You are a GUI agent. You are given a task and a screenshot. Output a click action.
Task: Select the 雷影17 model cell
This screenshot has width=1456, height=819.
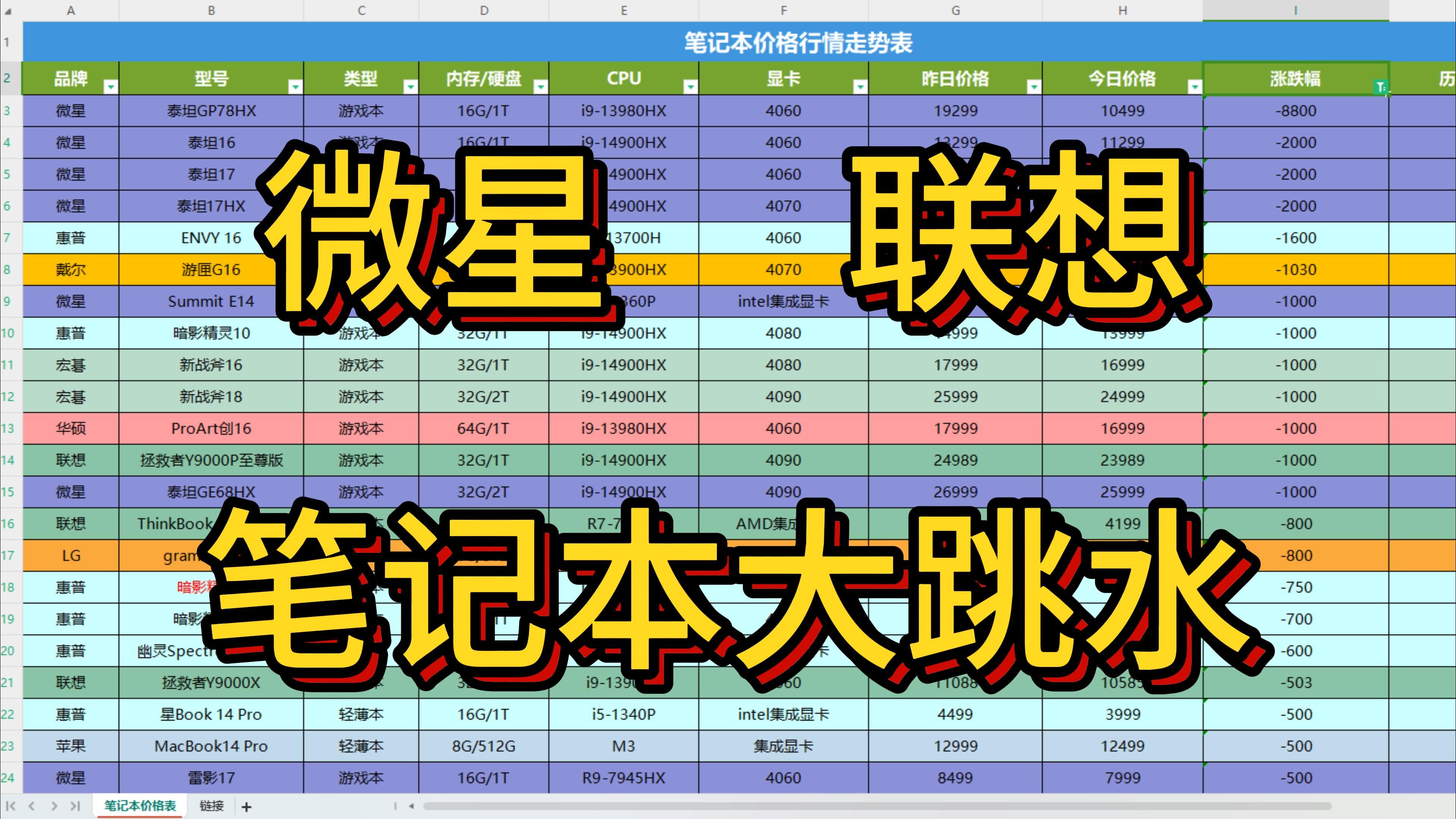(211, 777)
